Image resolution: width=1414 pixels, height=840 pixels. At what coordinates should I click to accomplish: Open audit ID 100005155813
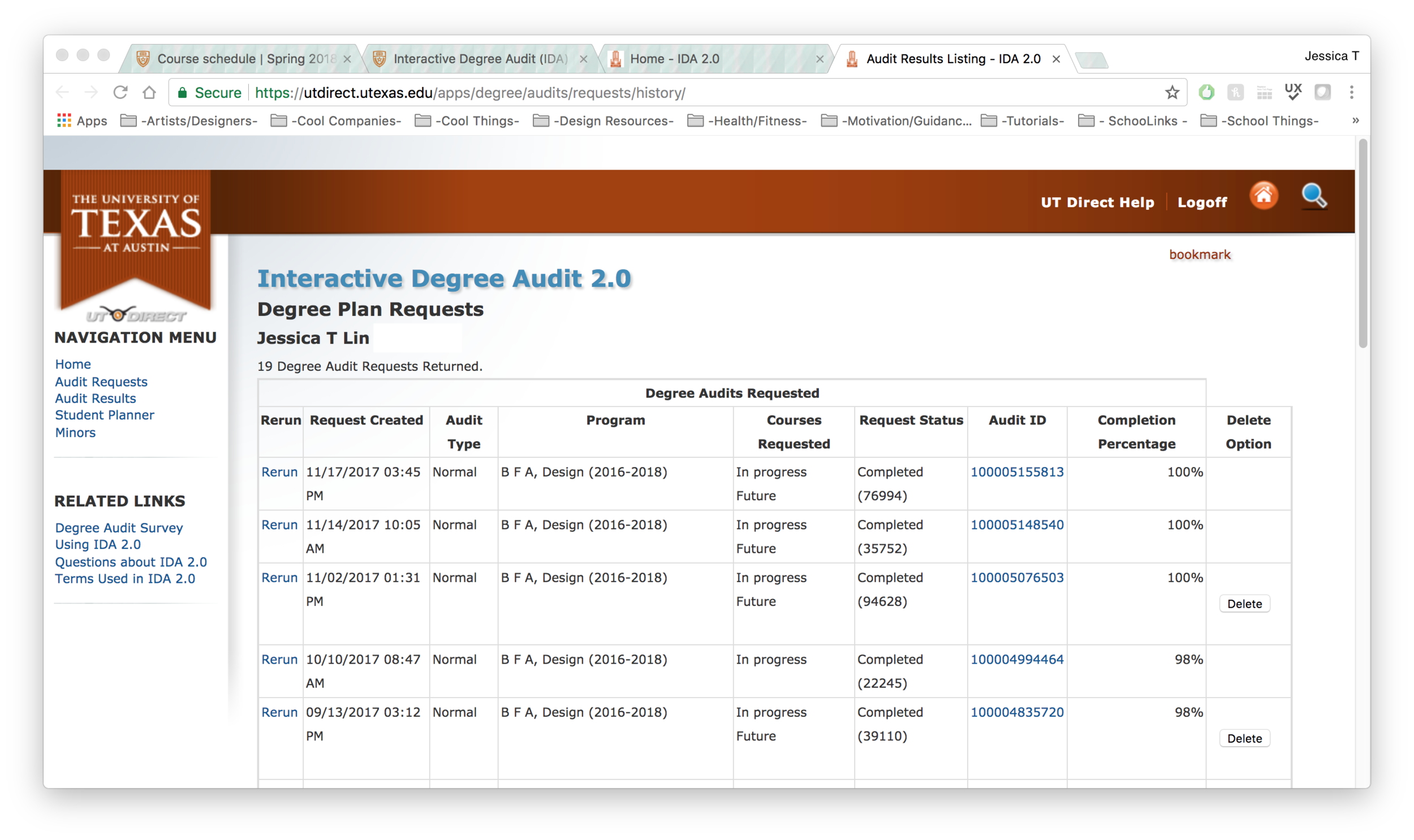[x=1017, y=472]
